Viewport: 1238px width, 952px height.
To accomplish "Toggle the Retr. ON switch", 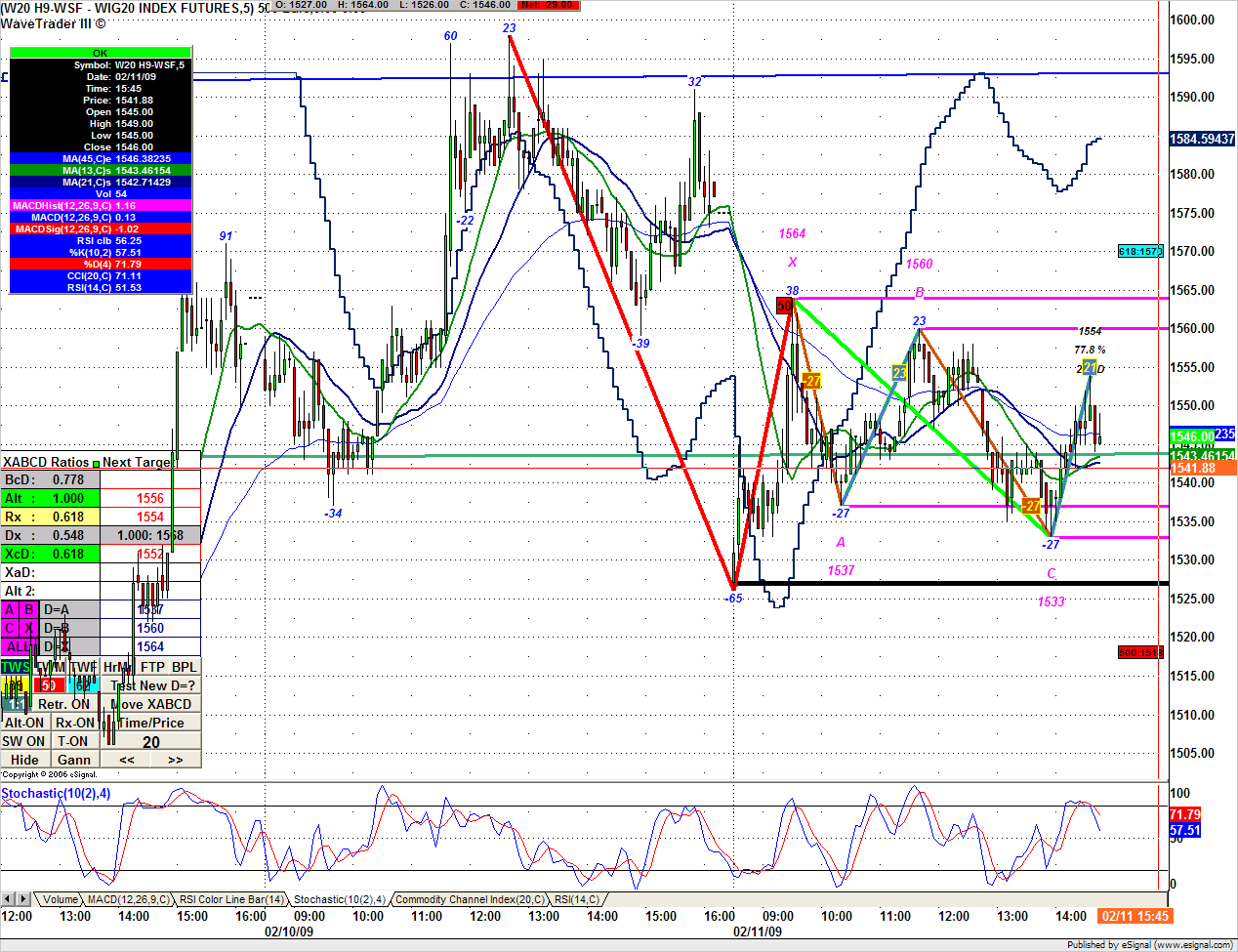I will point(63,704).
